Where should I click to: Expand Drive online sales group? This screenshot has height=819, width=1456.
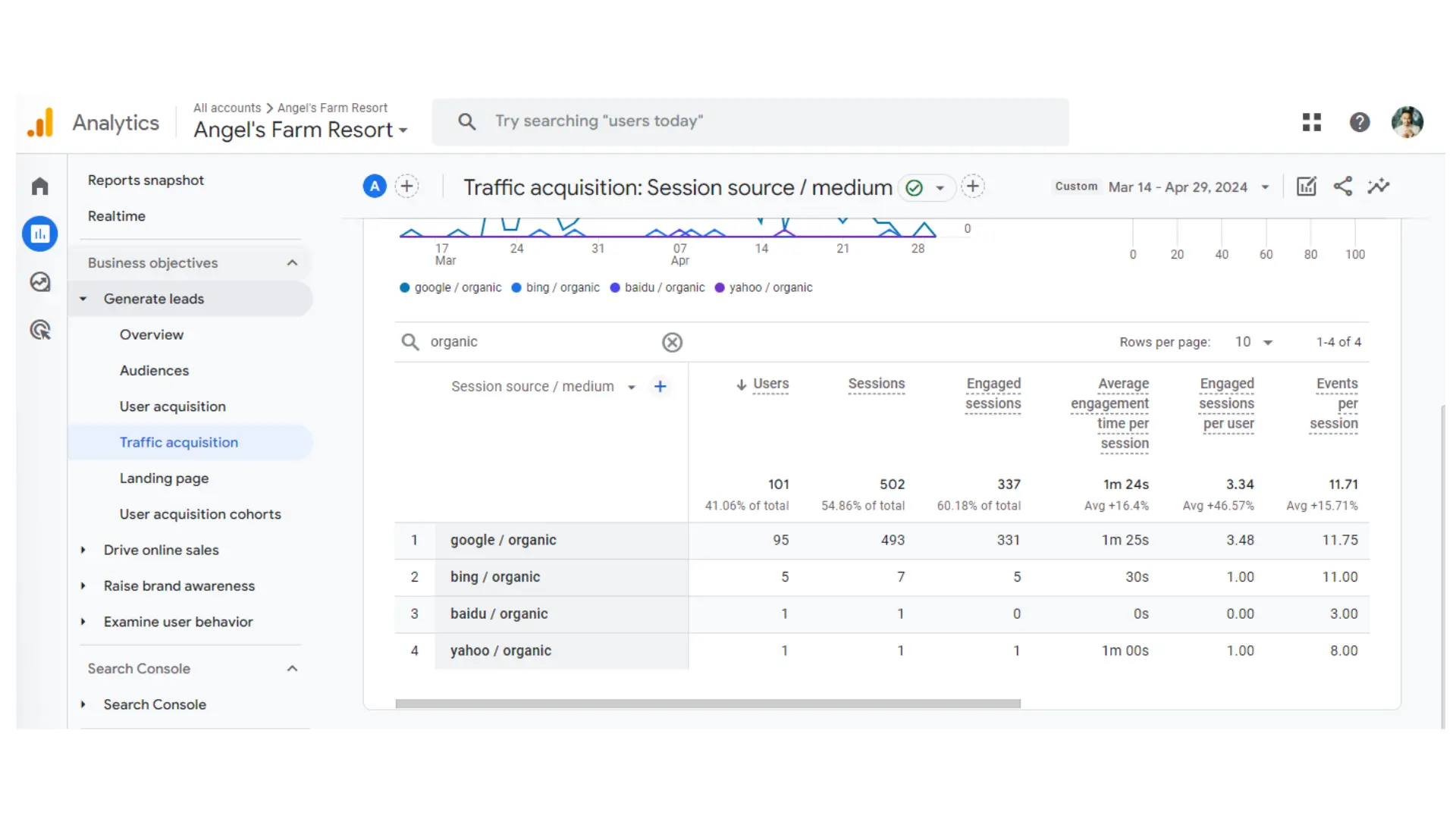83,551
